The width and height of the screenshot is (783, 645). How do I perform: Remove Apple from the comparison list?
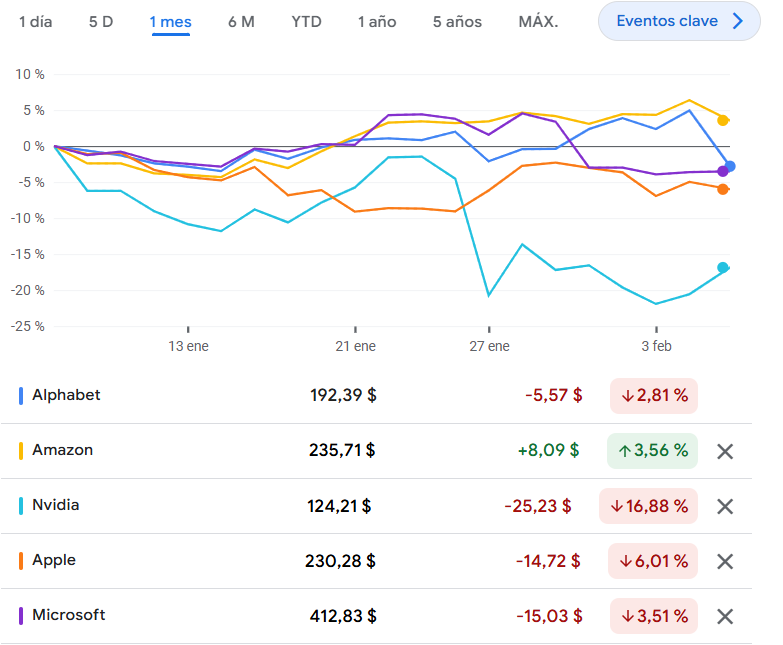(726, 561)
